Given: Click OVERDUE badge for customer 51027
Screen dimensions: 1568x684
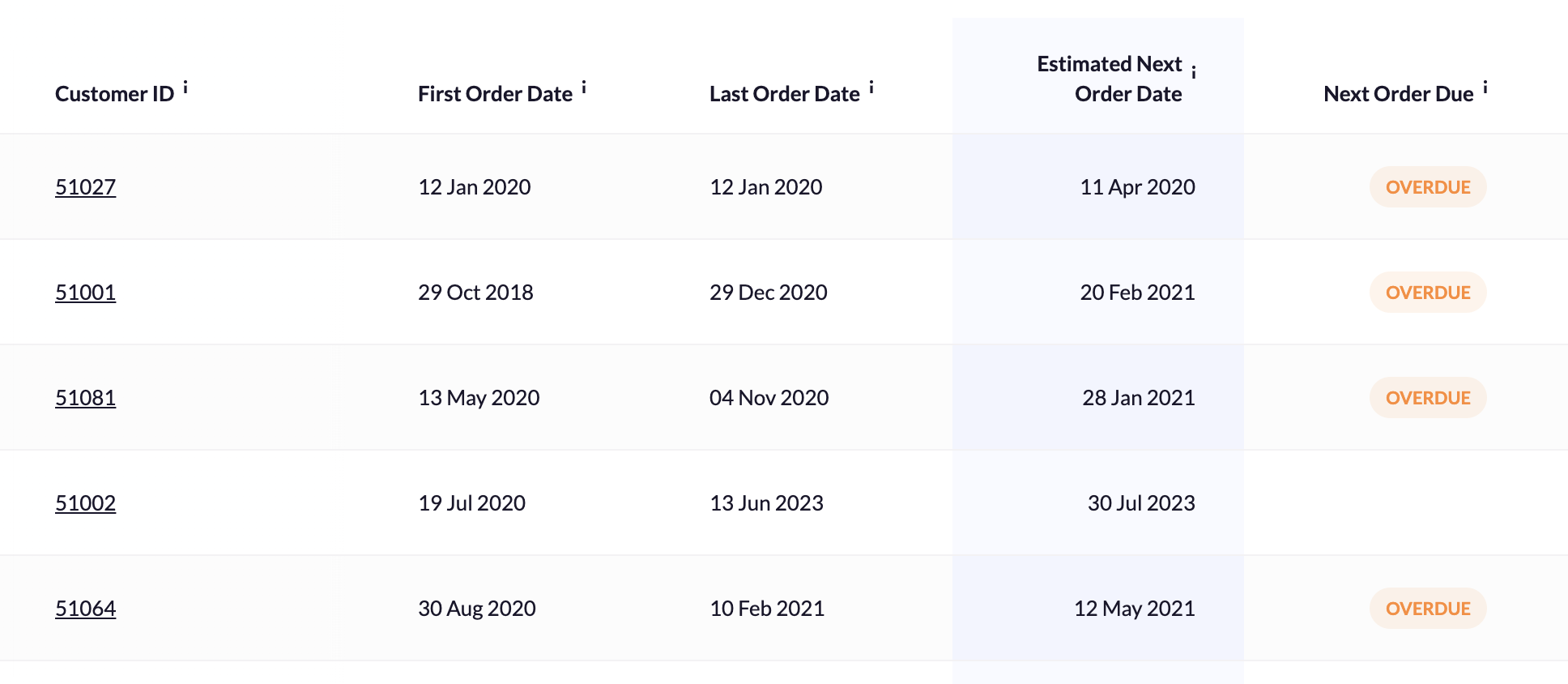Looking at the screenshot, I should coord(1427,187).
